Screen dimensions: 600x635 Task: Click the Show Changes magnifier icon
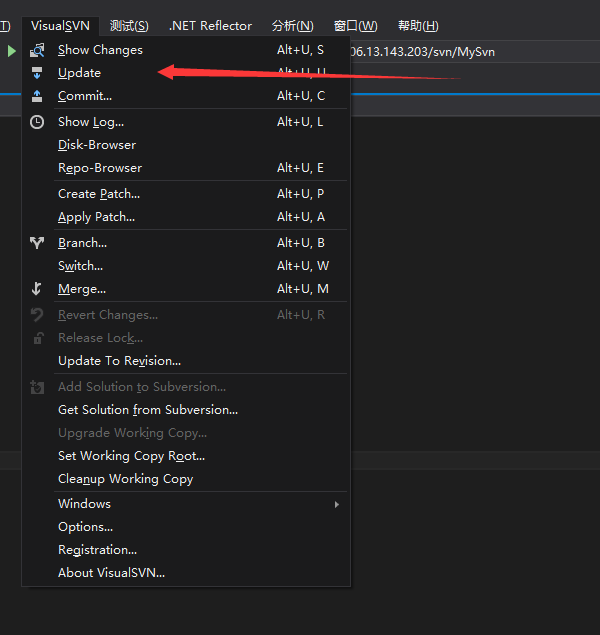point(37,50)
